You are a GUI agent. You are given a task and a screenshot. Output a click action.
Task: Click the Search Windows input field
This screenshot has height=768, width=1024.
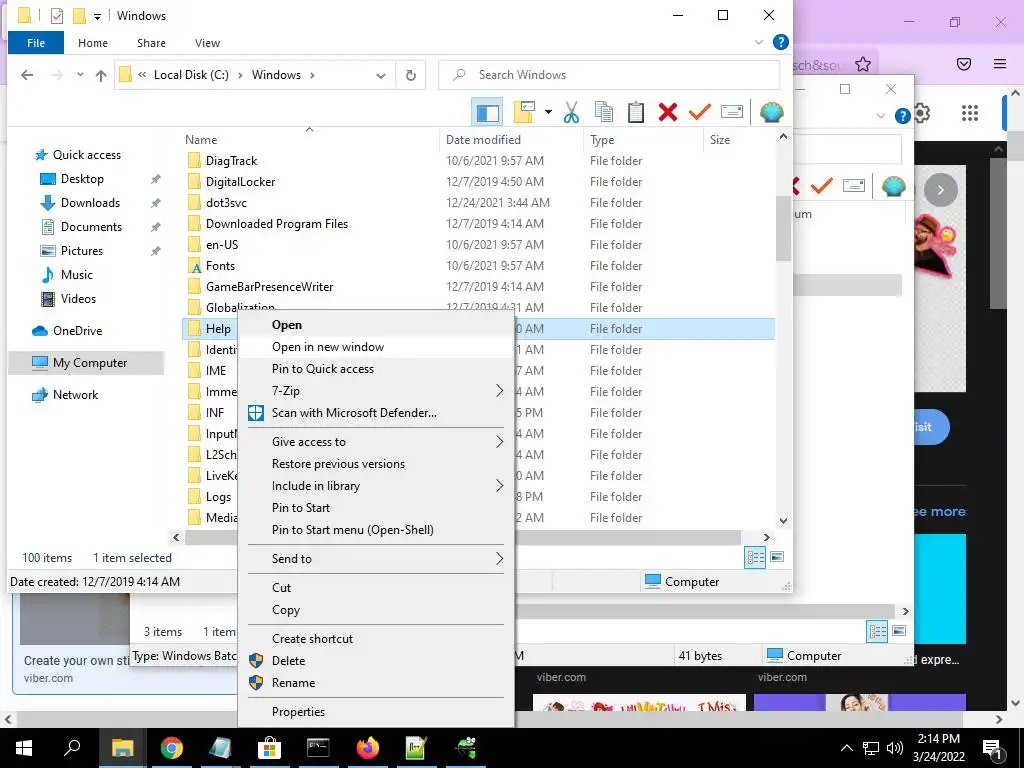[609, 75]
